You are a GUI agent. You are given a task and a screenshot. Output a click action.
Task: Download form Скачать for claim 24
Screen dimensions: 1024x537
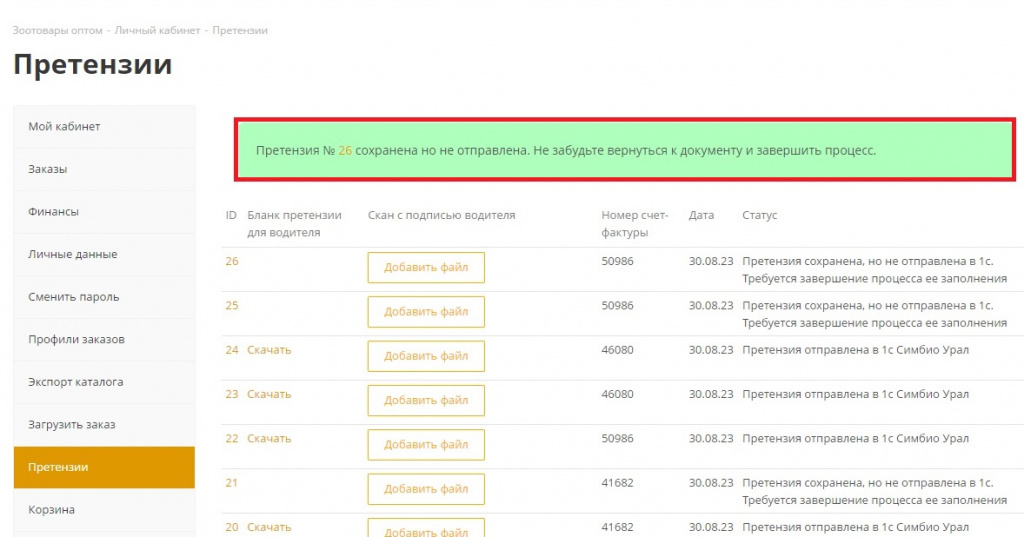coord(269,350)
